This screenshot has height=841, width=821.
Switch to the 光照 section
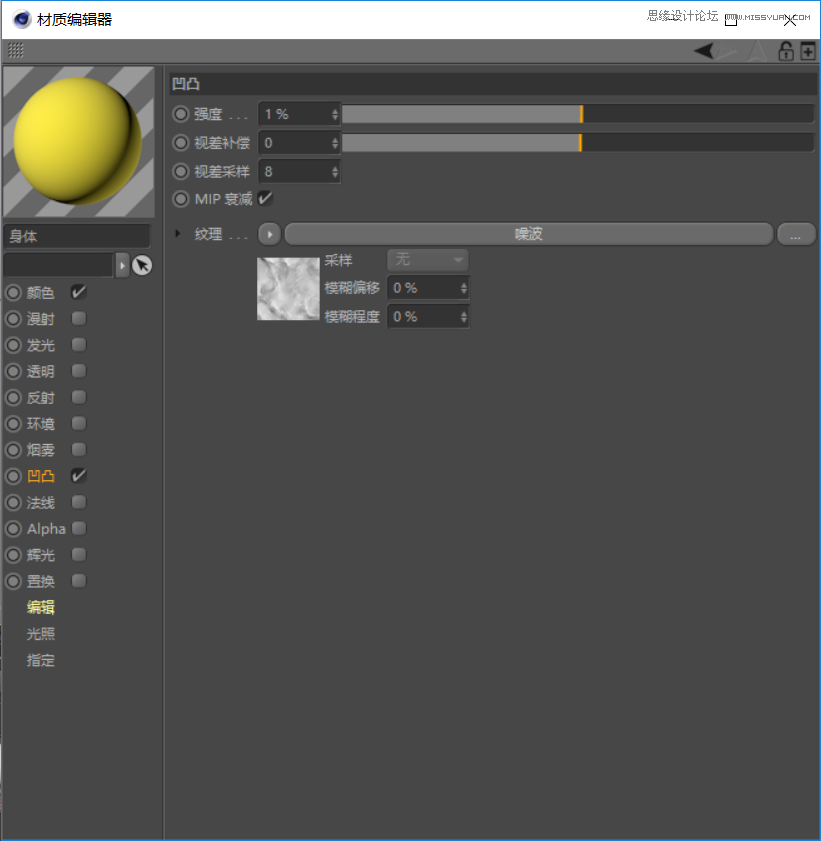[x=40, y=633]
